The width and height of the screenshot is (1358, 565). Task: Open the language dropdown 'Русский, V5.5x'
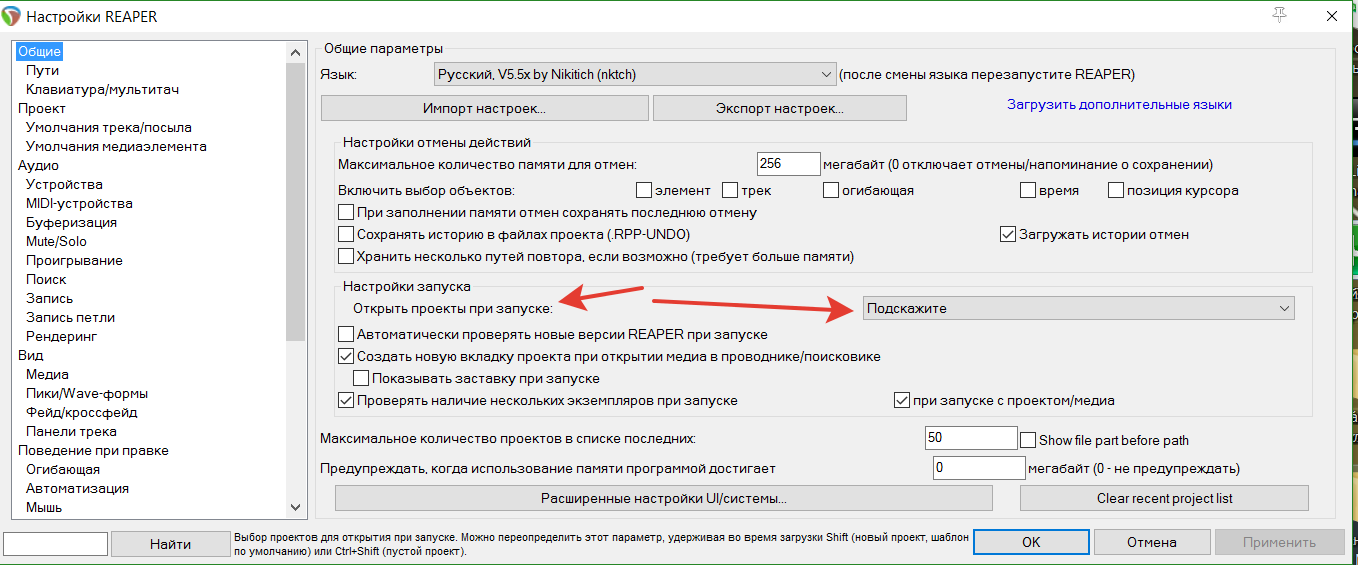pos(634,74)
